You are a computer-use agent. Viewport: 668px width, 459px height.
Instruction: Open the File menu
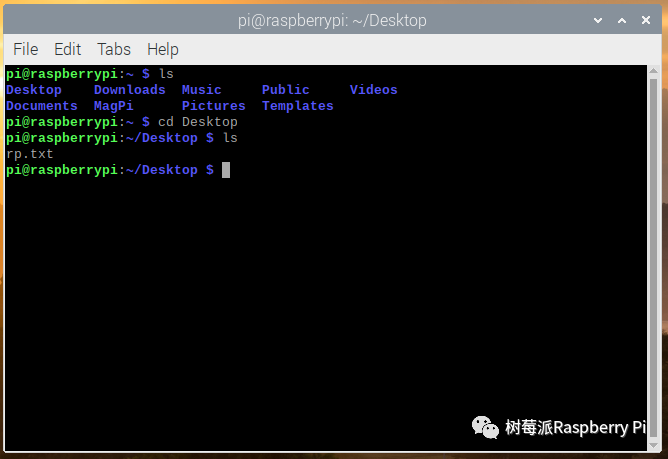point(25,49)
